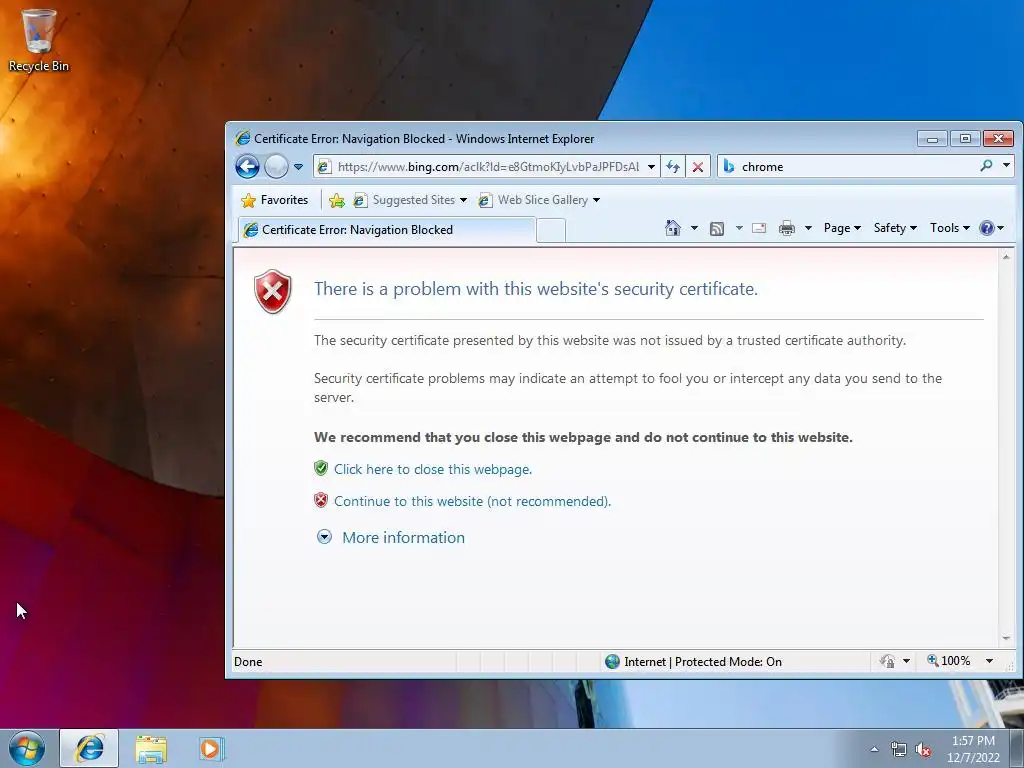
Task: Click Add to Favorites Bar star icon
Action: click(x=337, y=200)
